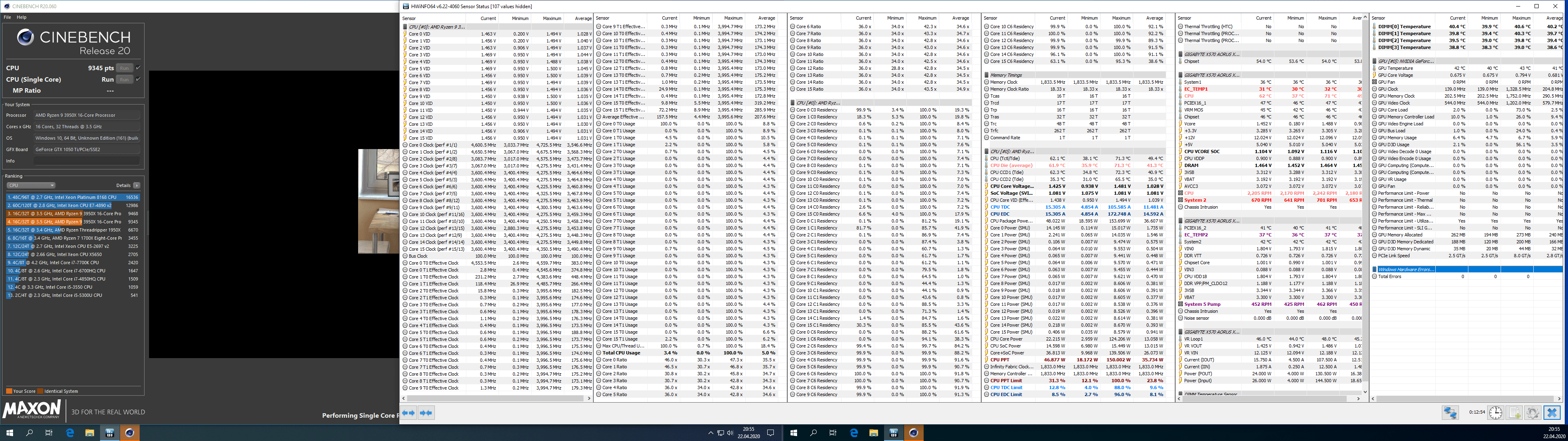Select ranking entry Intel Xeon CPU X5650

tap(73, 254)
